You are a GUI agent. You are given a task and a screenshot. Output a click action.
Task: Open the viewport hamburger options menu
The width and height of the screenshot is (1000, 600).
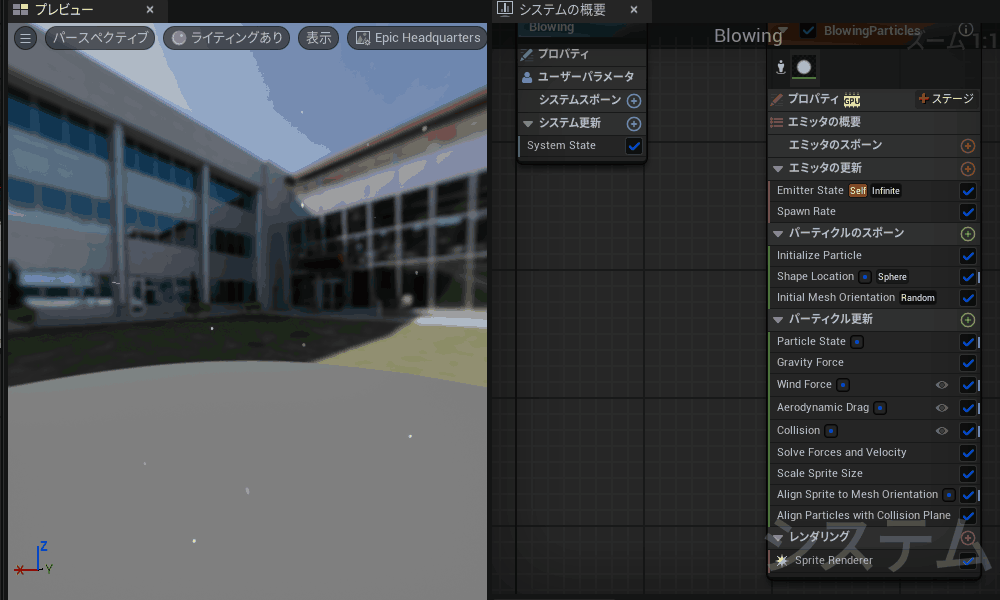[26, 38]
